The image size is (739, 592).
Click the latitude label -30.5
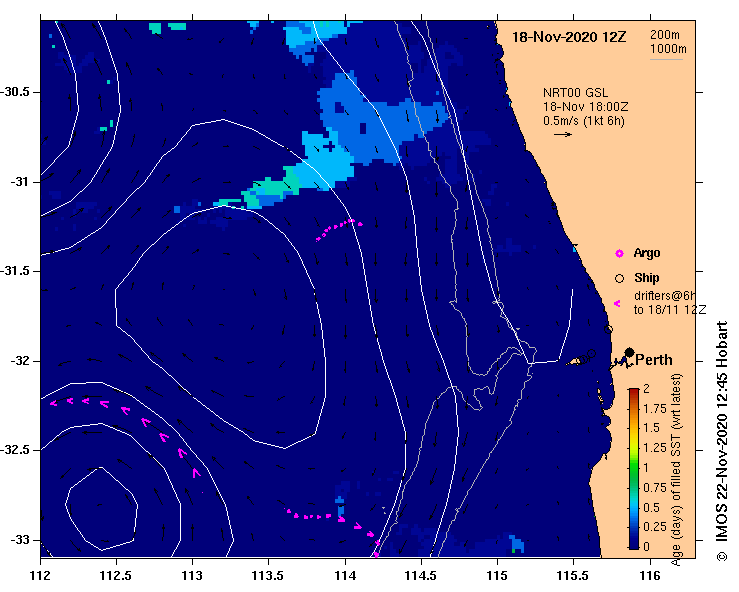[15, 92]
